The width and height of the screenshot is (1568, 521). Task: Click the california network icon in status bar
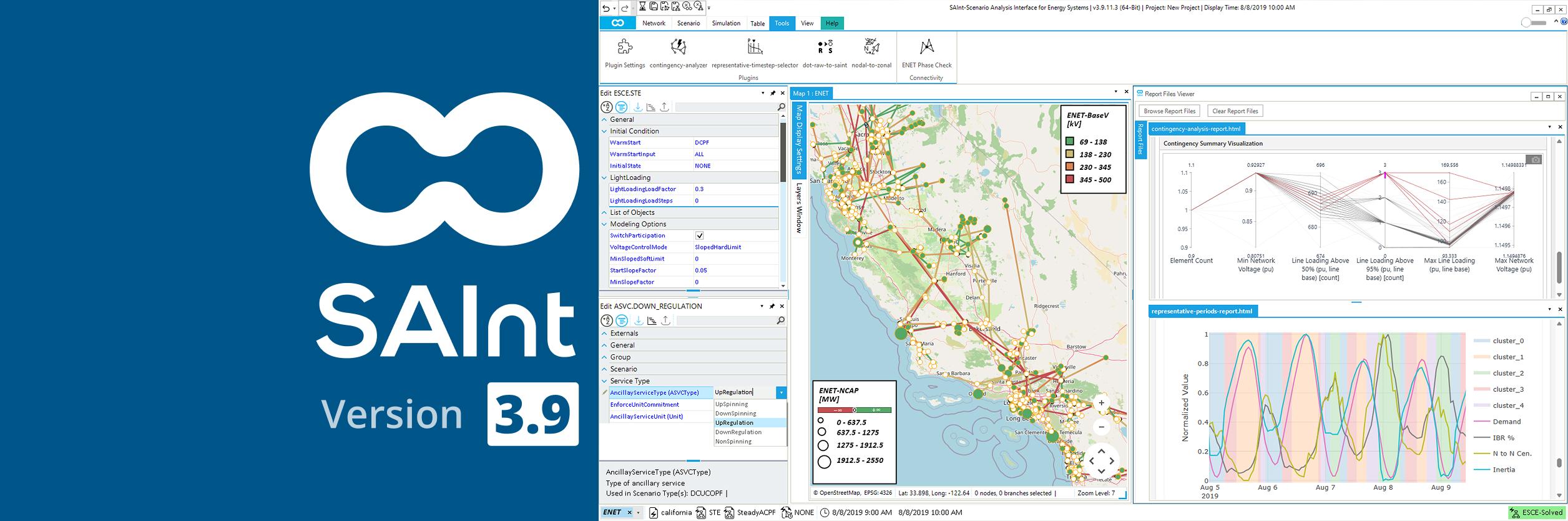654,513
